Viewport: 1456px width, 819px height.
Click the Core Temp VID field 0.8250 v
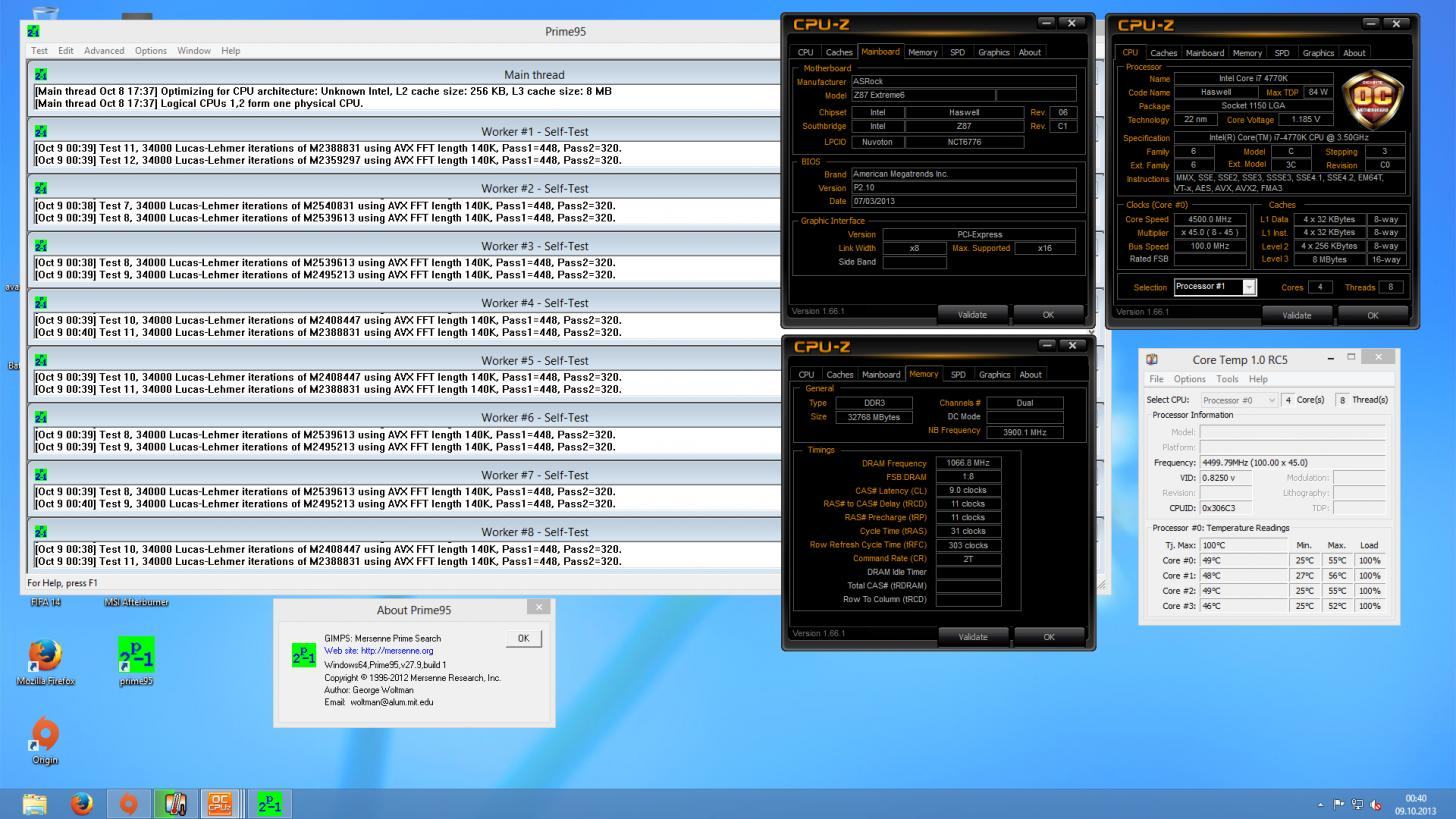coord(1226,478)
